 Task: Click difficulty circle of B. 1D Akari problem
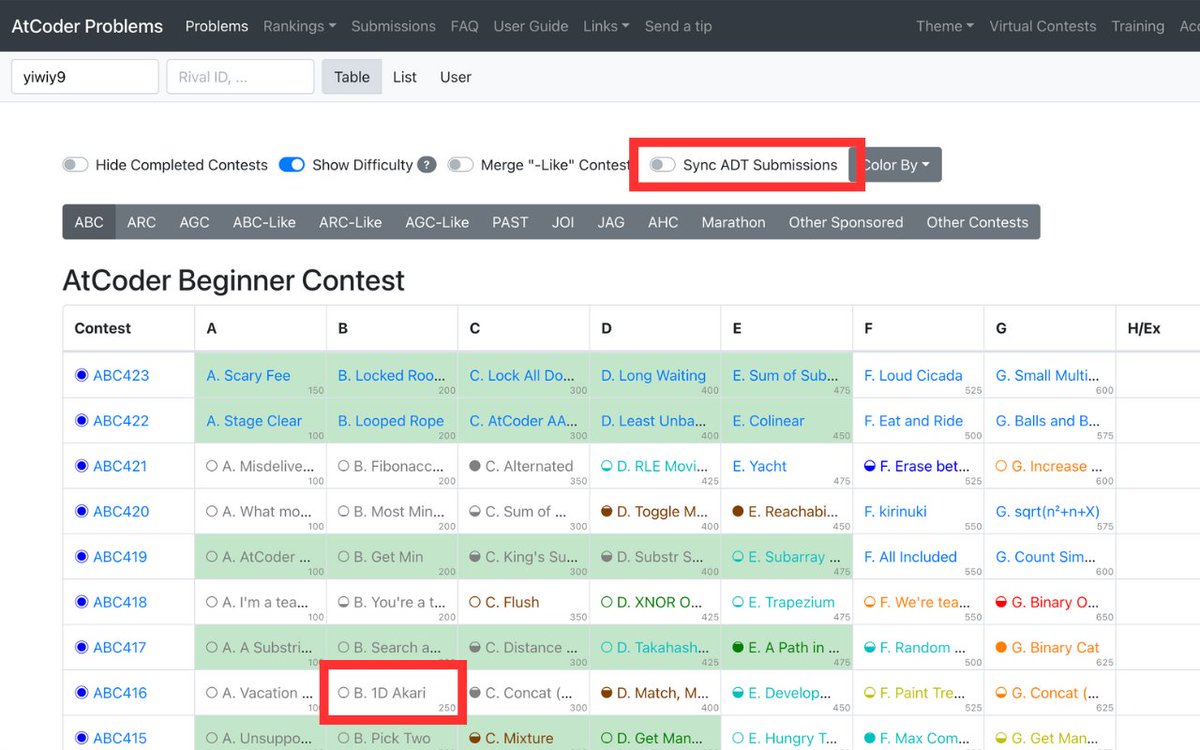(344, 693)
